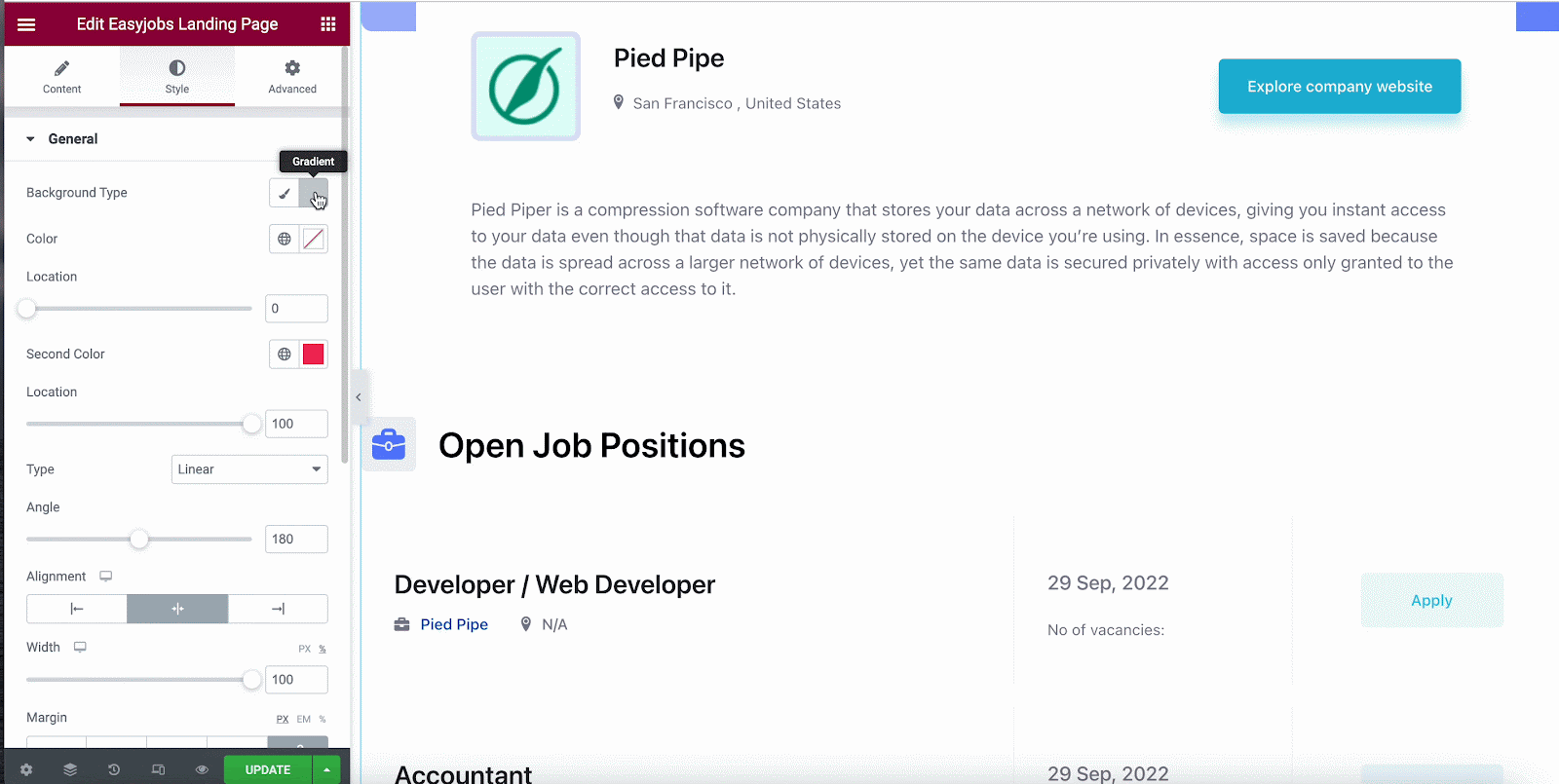Open the gradient Type dropdown
The height and width of the screenshot is (784, 1559).
[249, 469]
